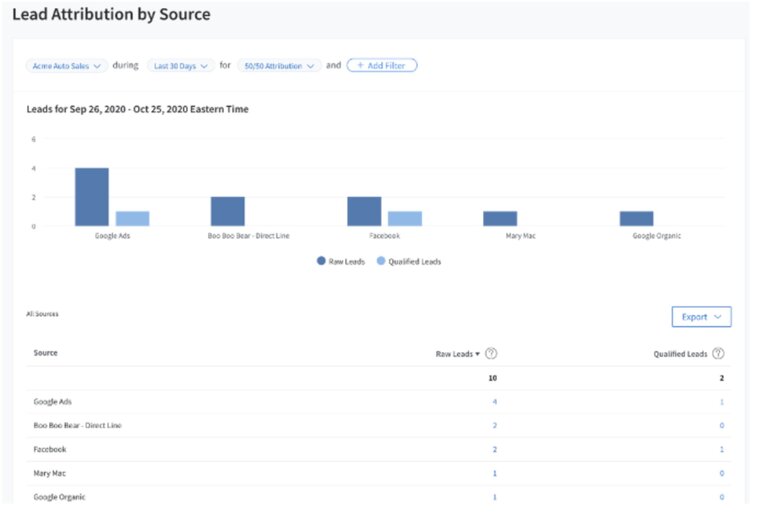This screenshot has height=517, width=759.
Task: Select the Google Ads table row name
Action: [x=52, y=402]
